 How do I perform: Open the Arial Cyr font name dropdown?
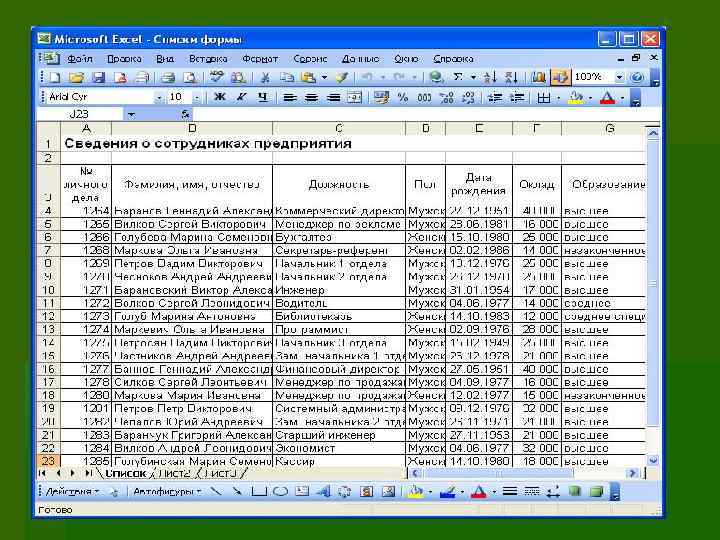tap(159, 98)
